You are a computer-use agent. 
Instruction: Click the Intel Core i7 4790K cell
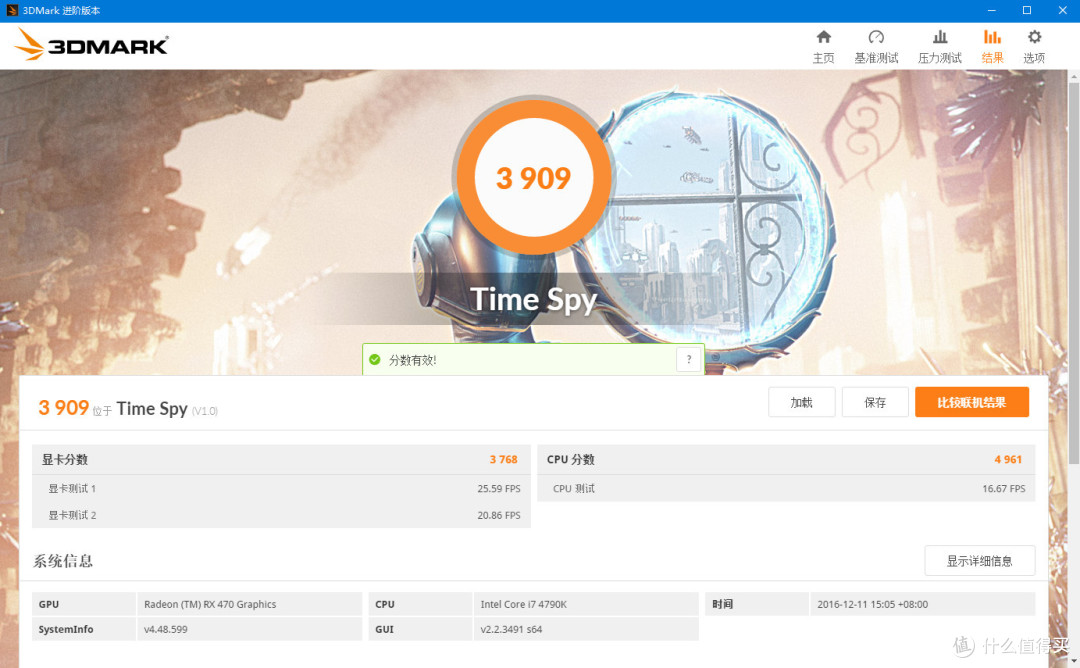(x=586, y=604)
